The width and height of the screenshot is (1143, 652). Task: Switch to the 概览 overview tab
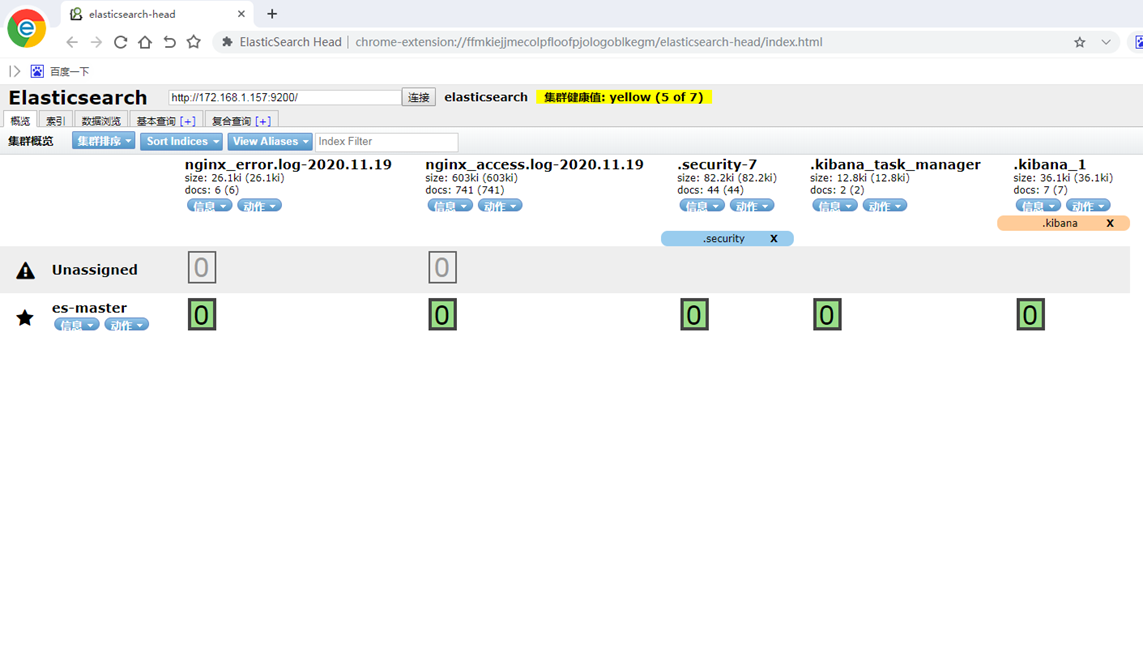tap(20, 121)
